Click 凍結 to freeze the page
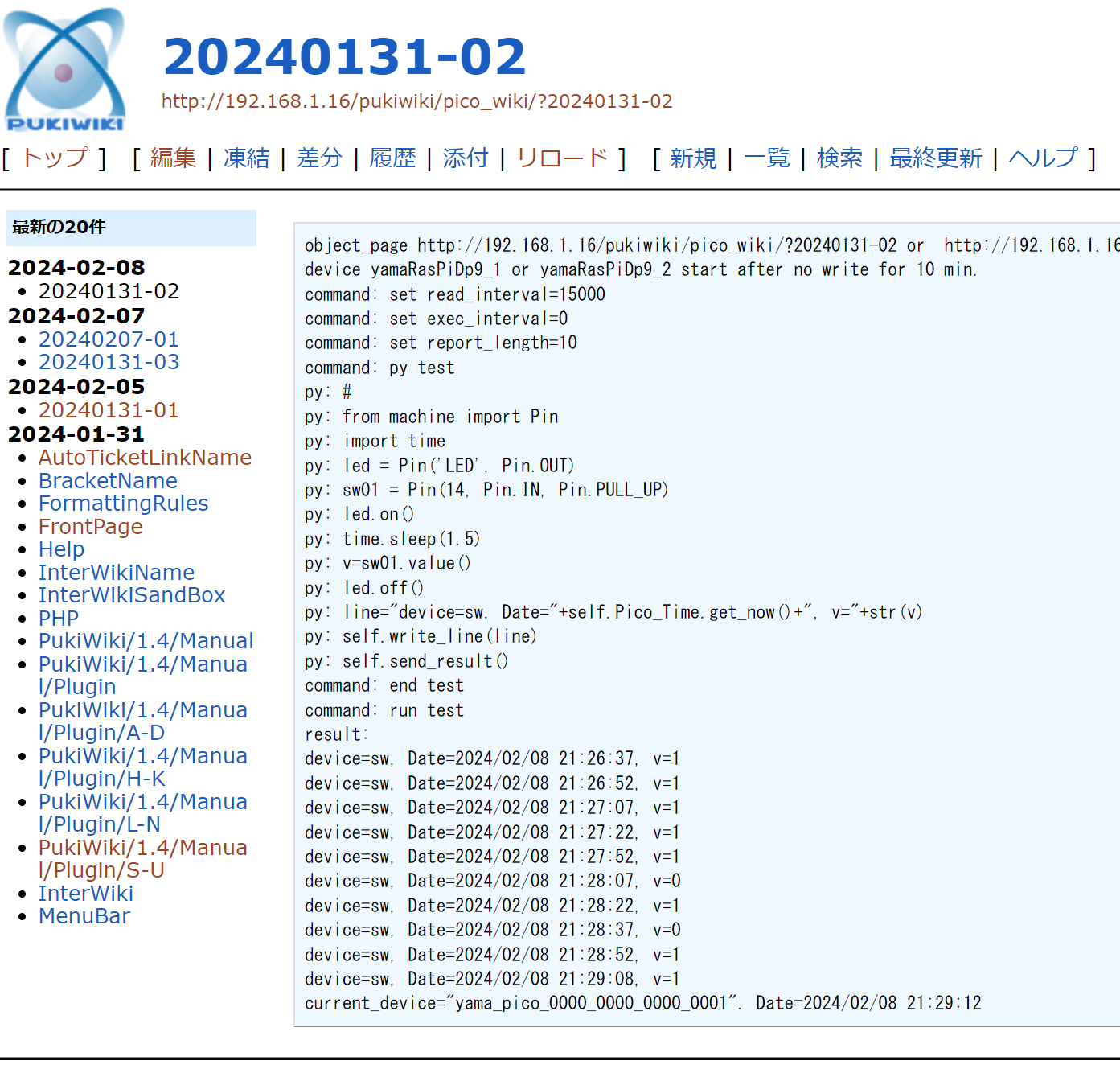Viewport: 1120px width, 1077px height. [245, 158]
